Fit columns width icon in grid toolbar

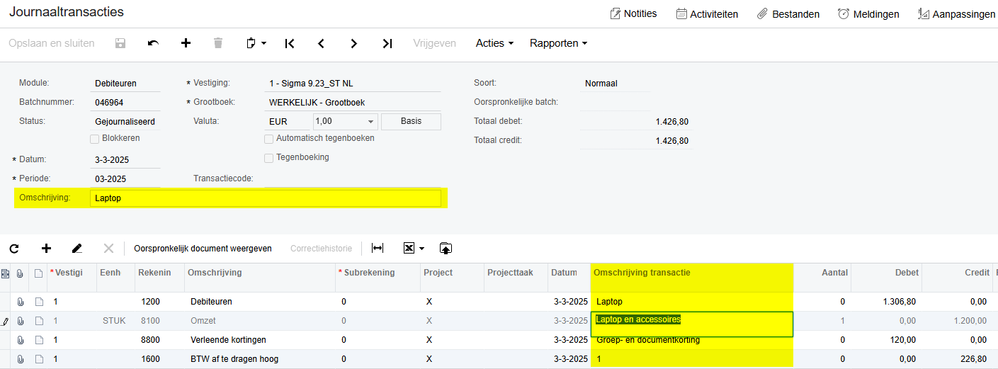point(377,248)
